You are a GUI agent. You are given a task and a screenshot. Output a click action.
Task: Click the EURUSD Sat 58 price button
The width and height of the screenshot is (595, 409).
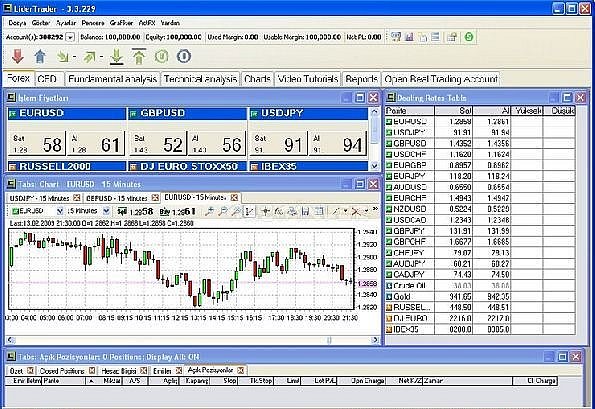(37, 143)
